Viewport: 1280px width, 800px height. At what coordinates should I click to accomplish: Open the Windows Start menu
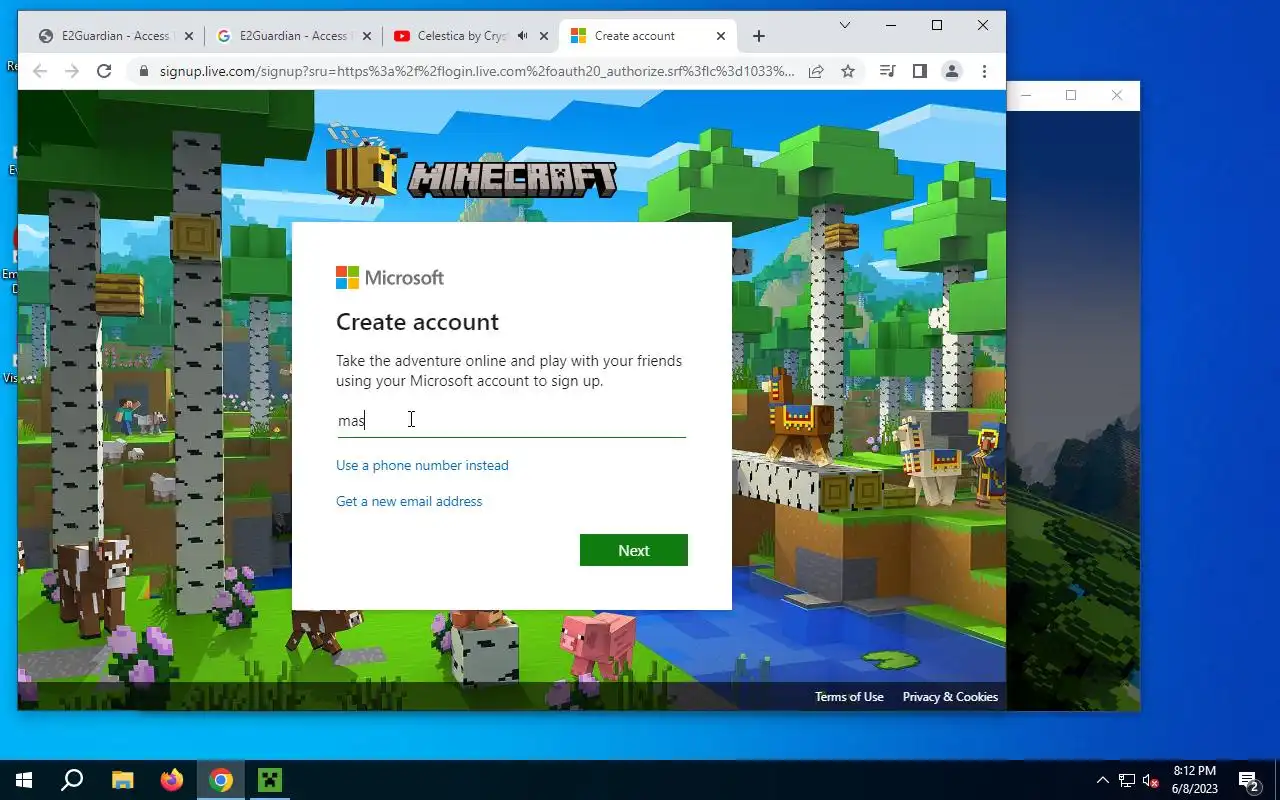[x=24, y=780]
